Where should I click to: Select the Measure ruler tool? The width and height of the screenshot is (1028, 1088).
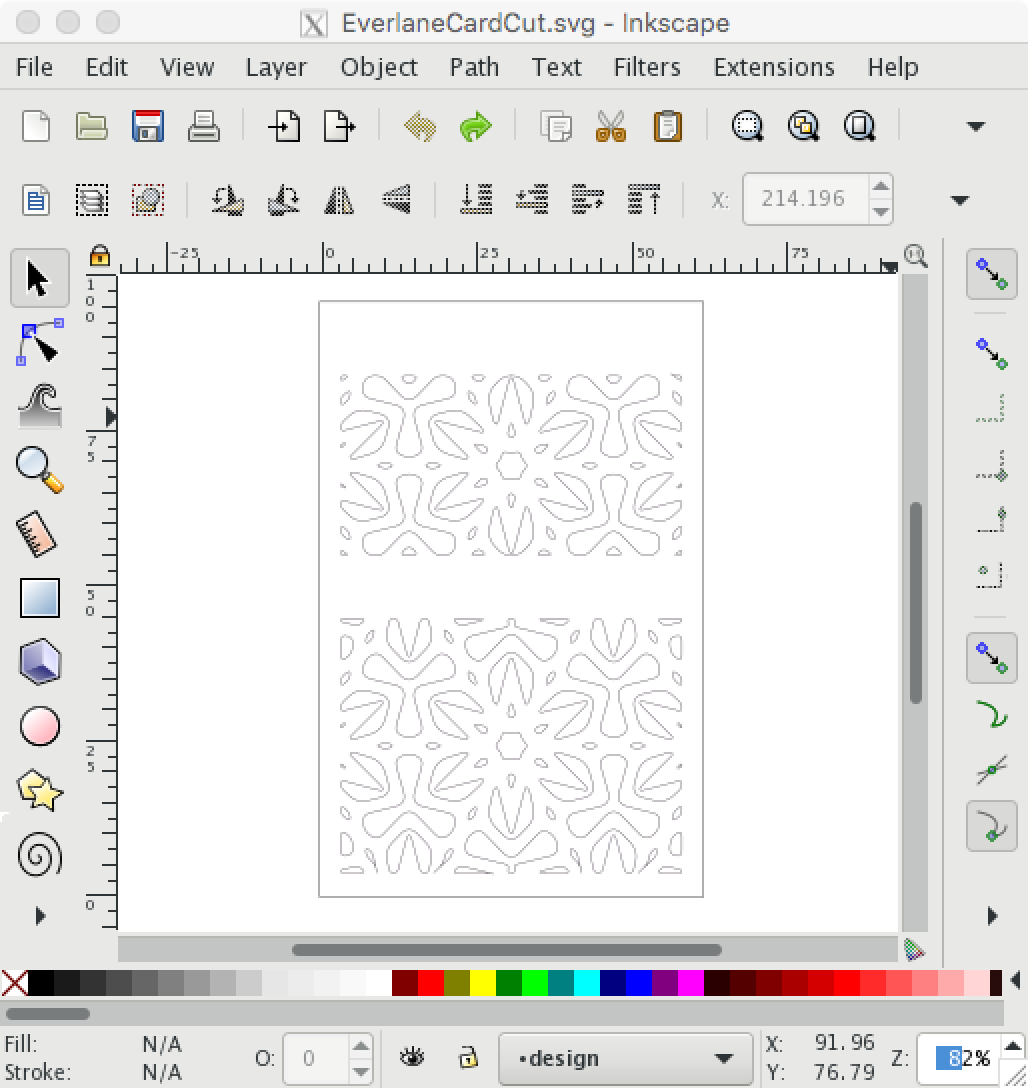pos(36,534)
